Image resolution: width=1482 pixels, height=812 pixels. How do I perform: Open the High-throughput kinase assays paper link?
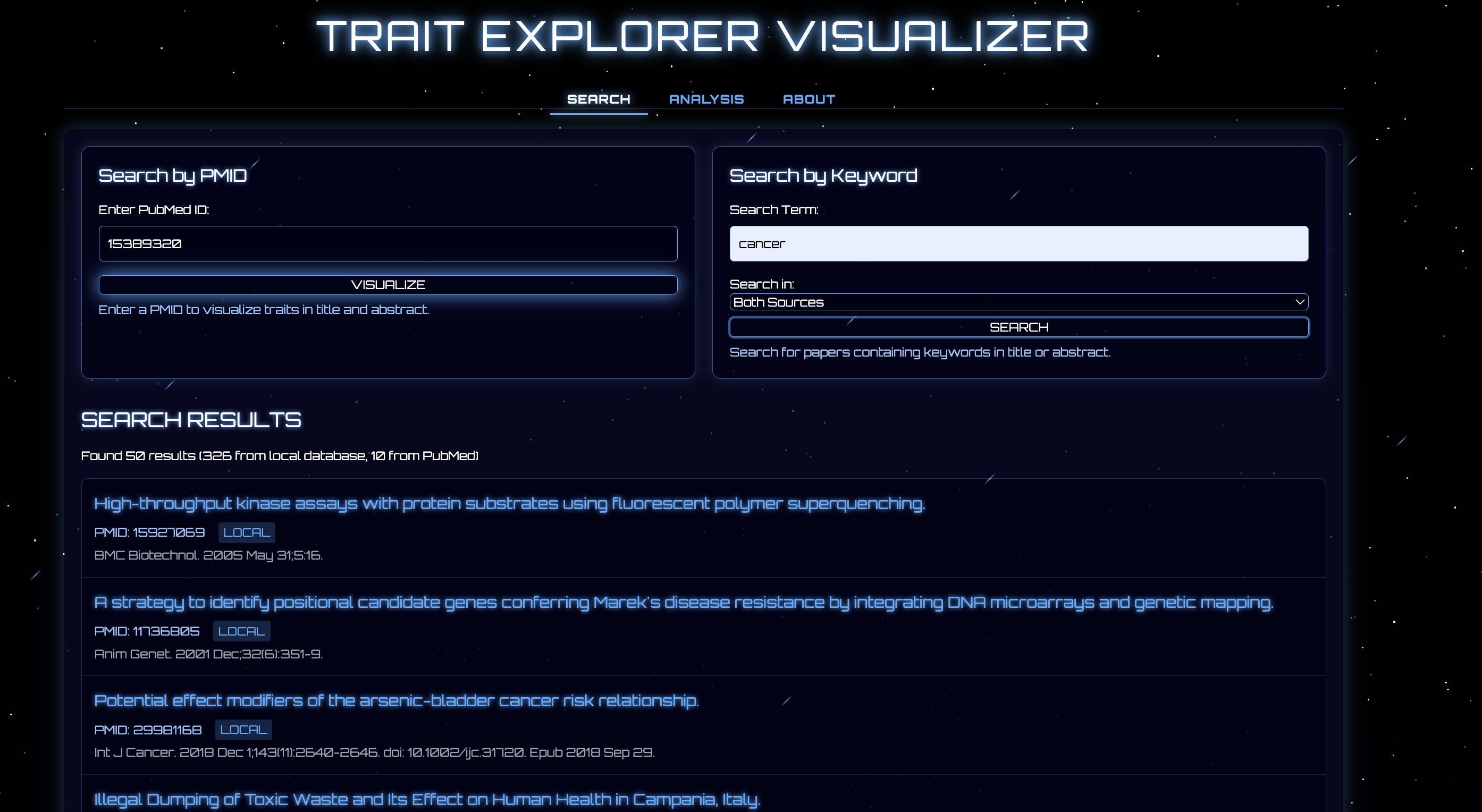coord(509,503)
